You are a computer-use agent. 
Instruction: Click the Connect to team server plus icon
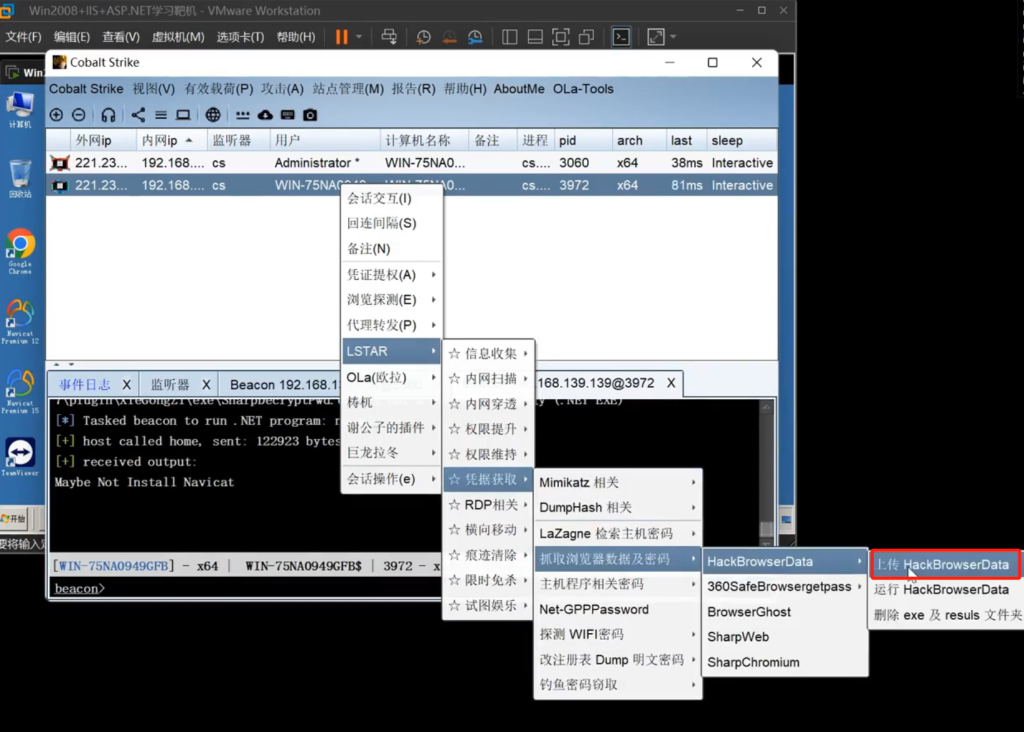[x=56, y=115]
